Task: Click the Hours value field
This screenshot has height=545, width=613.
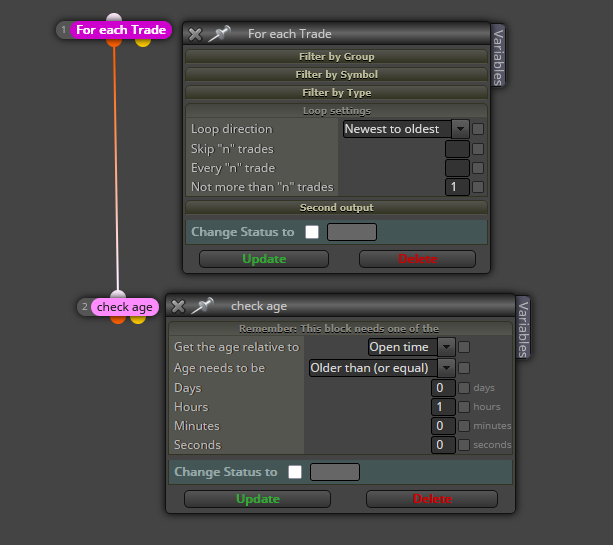Action: click(x=443, y=407)
